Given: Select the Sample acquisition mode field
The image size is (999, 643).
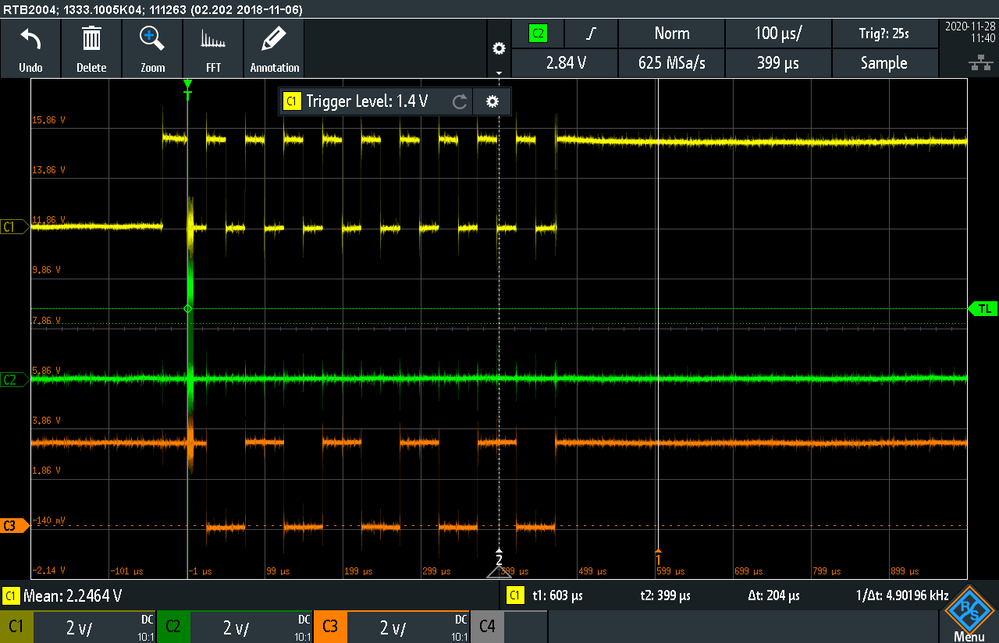Looking at the screenshot, I should [x=884, y=62].
